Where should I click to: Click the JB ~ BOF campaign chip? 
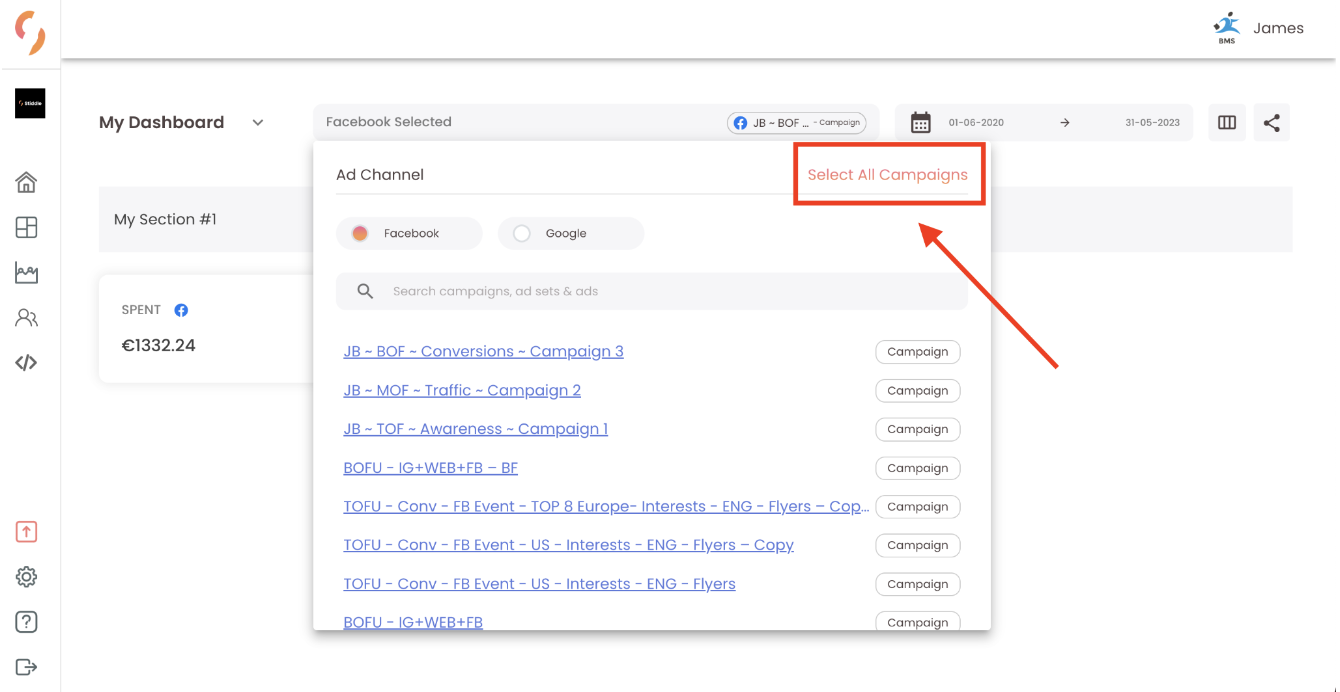pos(797,123)
